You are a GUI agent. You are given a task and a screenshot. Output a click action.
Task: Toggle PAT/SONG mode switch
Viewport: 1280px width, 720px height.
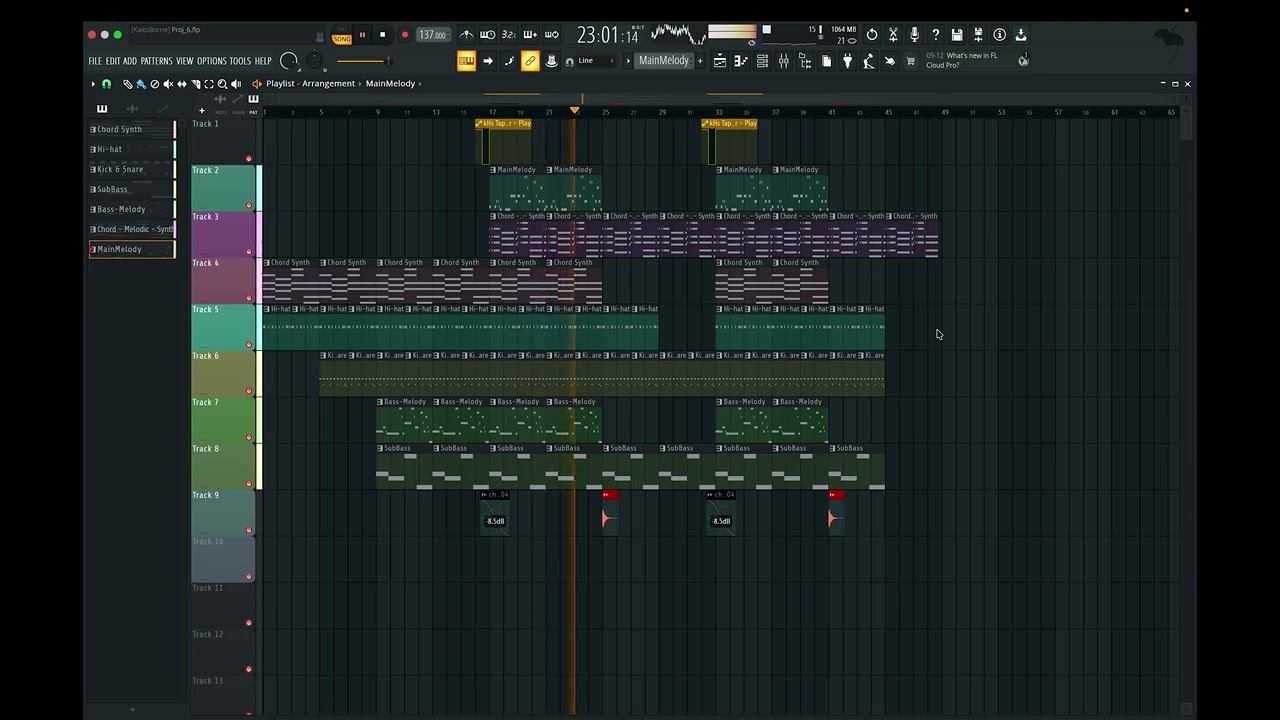pos(342,35)
